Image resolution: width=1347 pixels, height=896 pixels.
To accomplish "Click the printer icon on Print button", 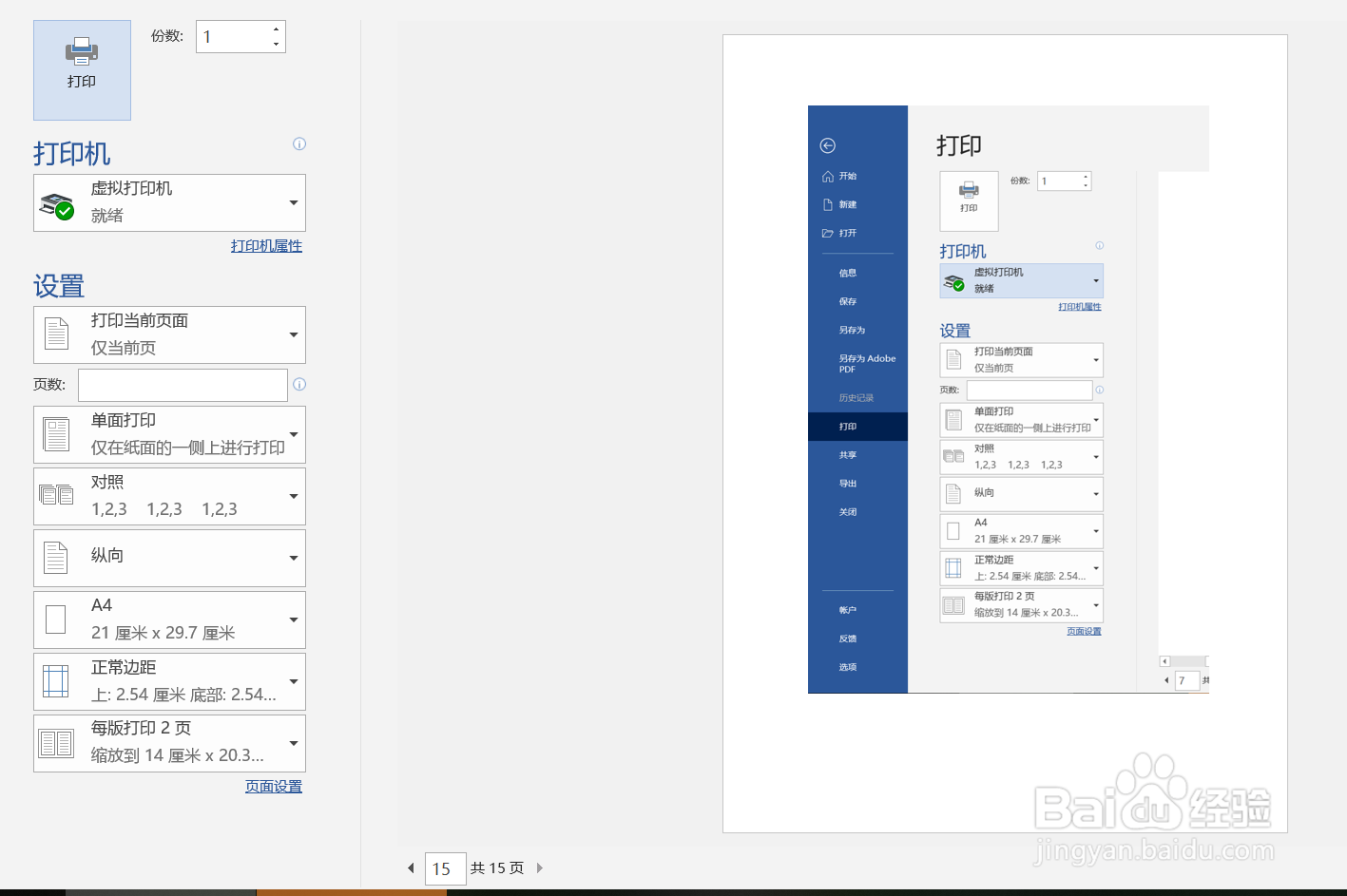I will click(82, 51).
